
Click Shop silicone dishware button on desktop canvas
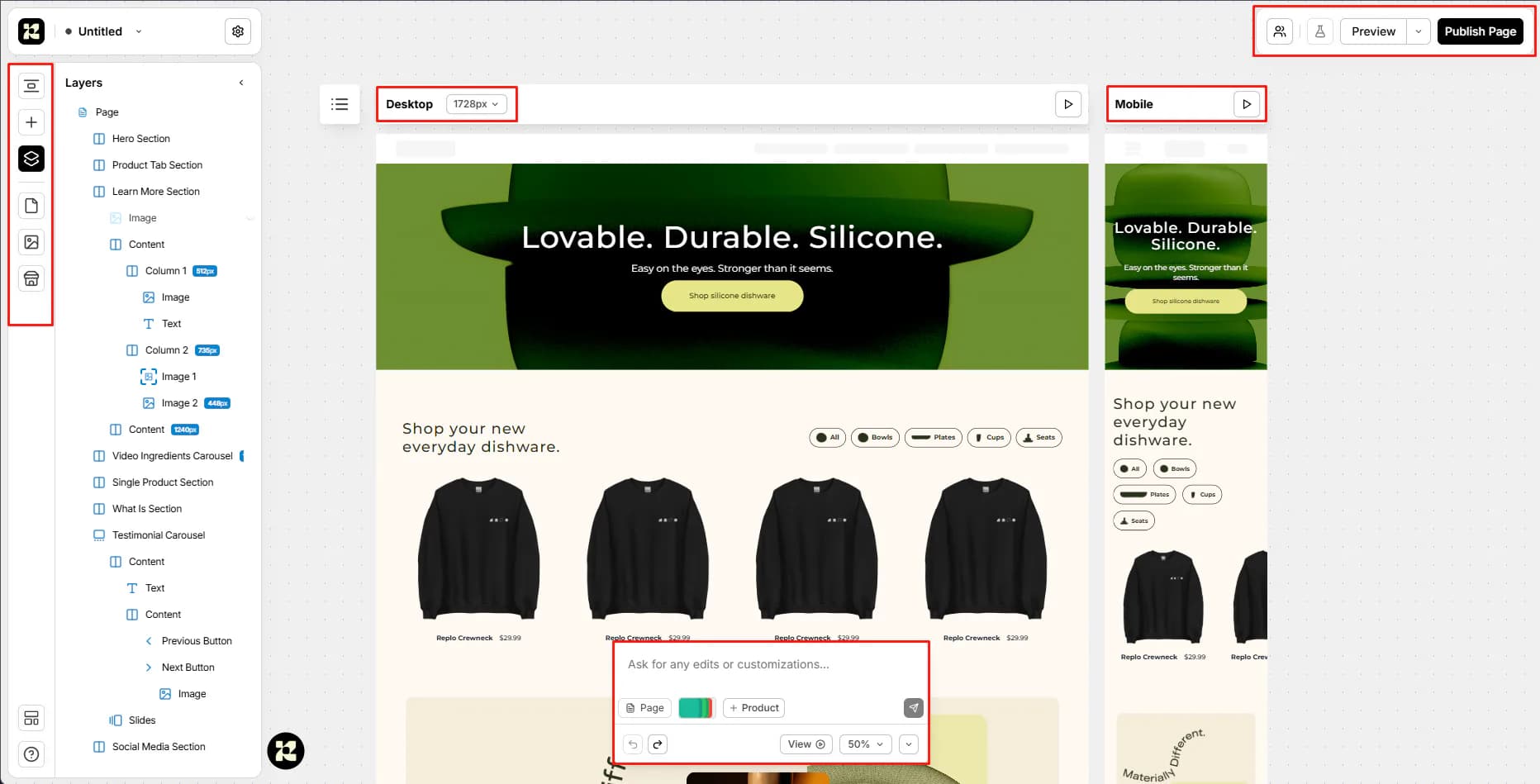coord(732,296)
